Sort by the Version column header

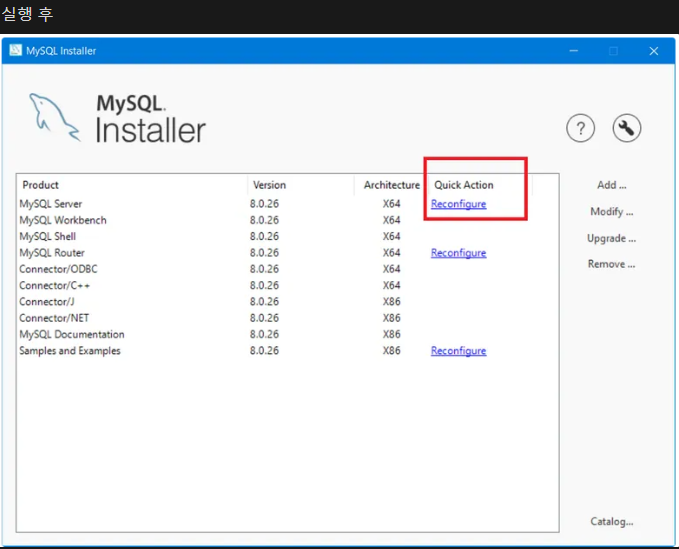(301, 185)
